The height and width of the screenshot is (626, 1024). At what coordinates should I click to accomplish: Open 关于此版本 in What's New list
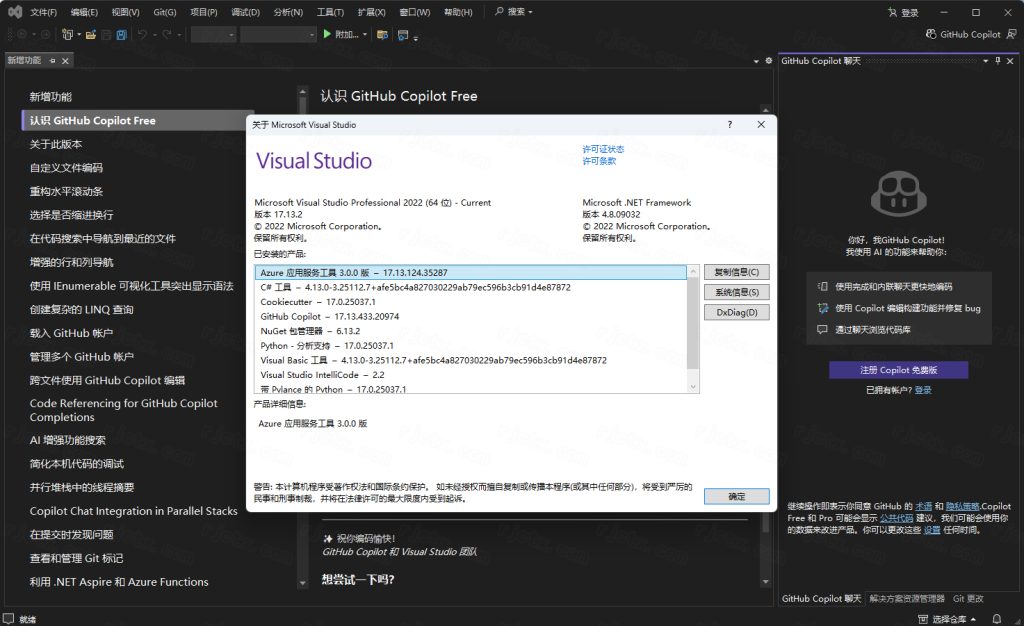pos(56,144)
